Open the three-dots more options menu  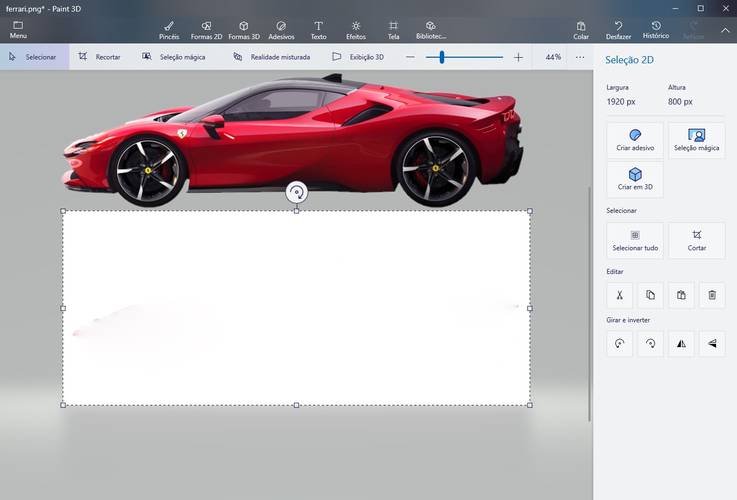pyautogui.click(x=580, y=57)
